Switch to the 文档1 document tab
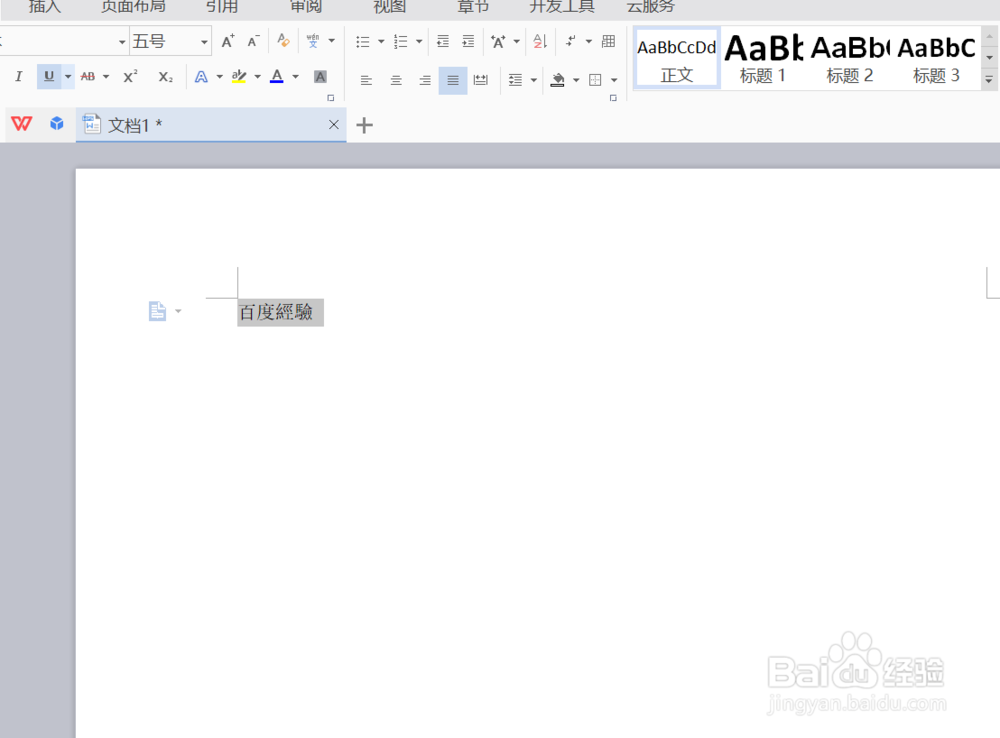Screen dimensions: 1000x738 coord(211,125)
